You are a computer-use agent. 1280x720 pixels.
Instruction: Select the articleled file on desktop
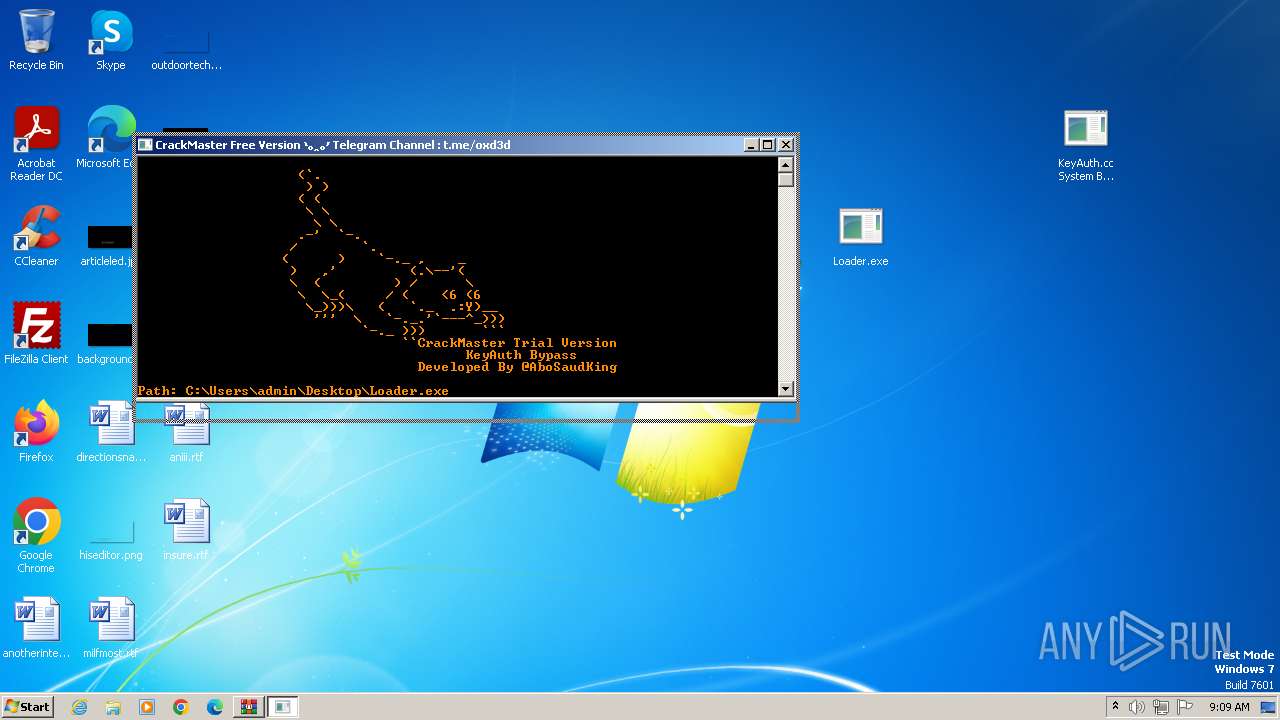(x=108, y=245)
